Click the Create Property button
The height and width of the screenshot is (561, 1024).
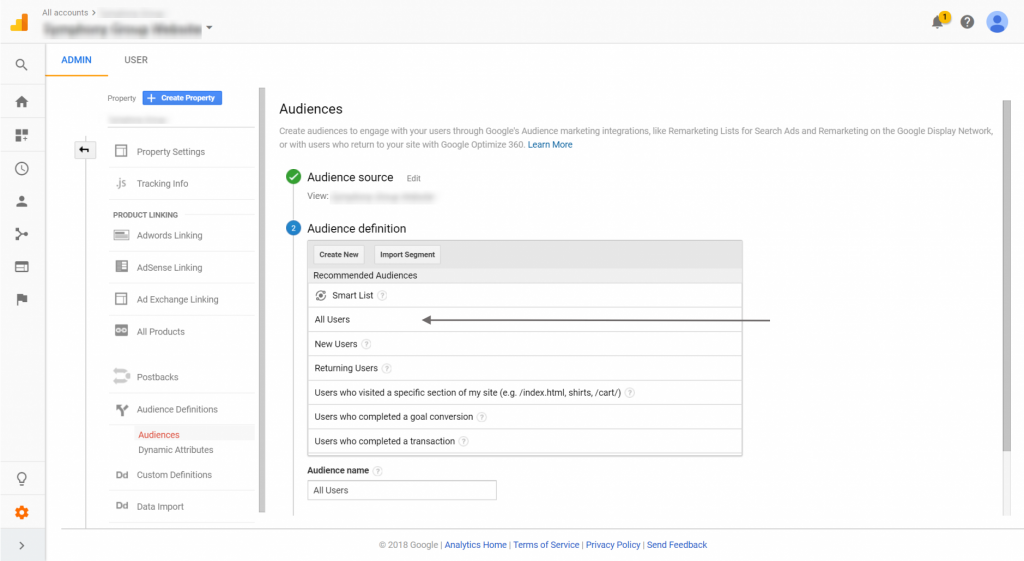pyautogui.click(x=182, y=98)
